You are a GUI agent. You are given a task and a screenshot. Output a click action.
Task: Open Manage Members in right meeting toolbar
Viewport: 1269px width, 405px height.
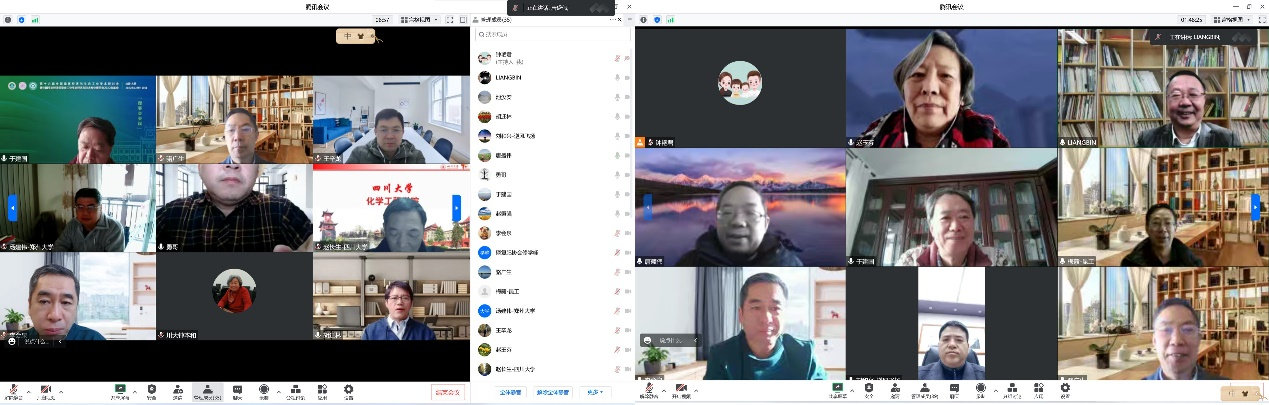pos(924,391)
